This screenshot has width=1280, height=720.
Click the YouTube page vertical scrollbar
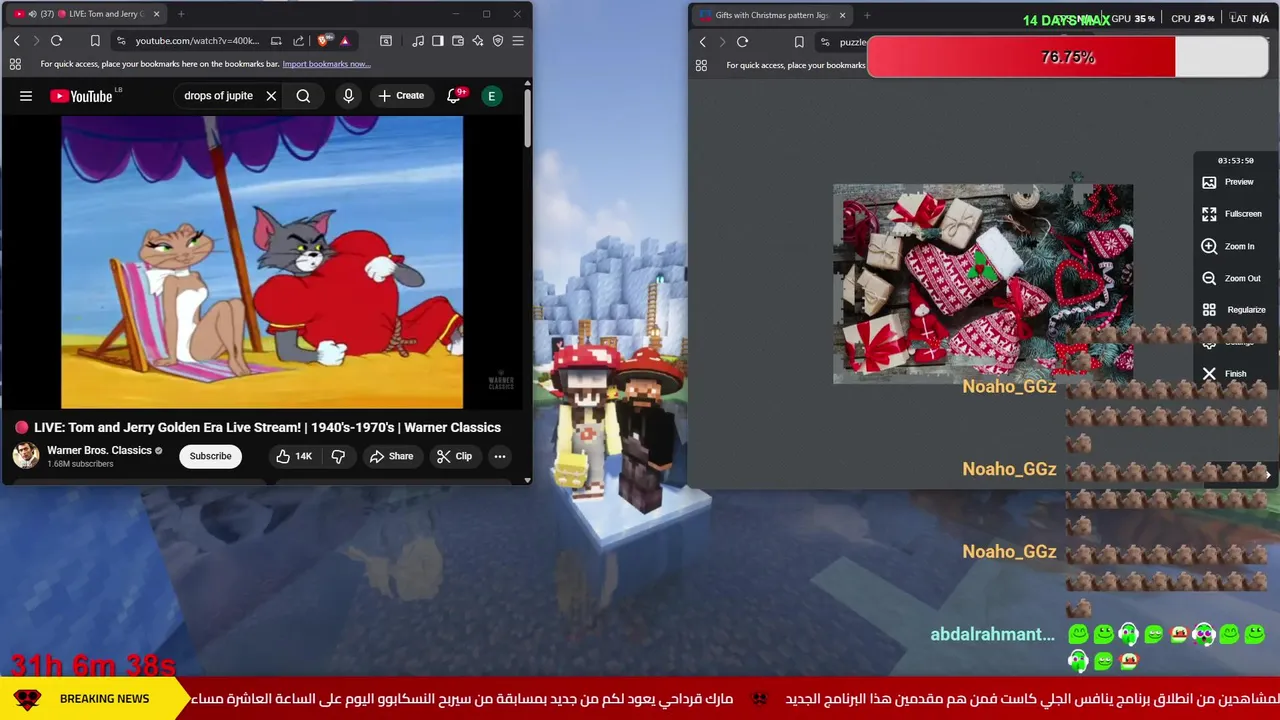click(x=527, y=120)
